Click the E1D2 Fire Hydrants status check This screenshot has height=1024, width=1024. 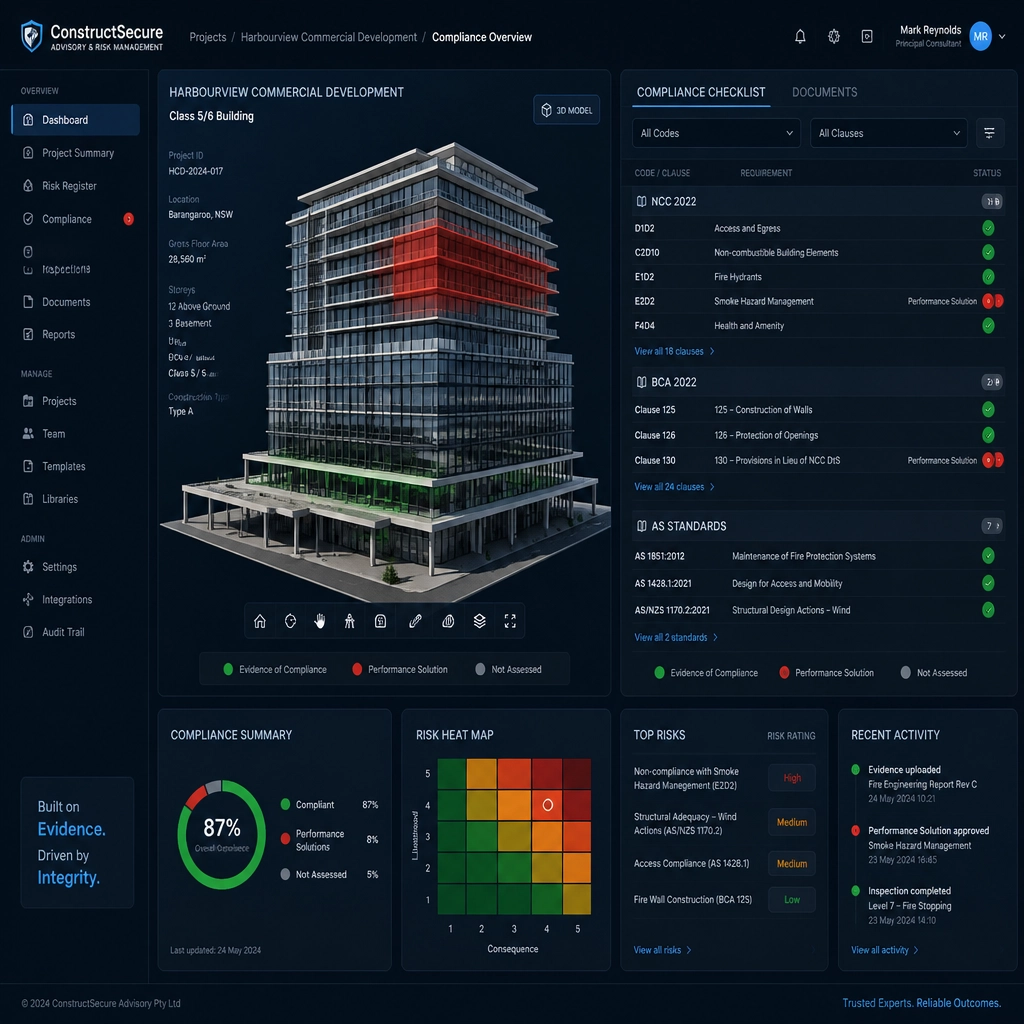988,277
